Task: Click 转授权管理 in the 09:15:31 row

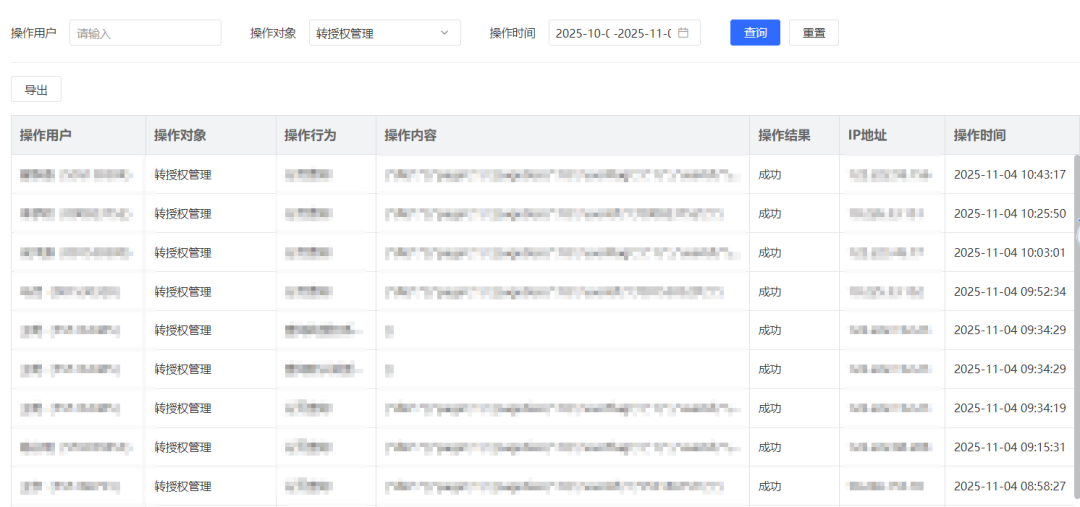Action: (183, 447)
